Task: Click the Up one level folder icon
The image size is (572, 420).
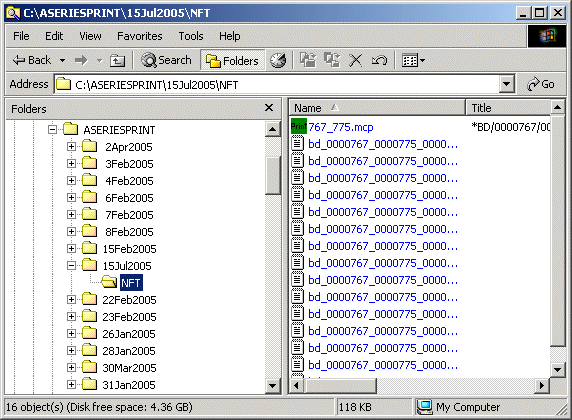Action: pyautogui.click(x=117, y=61)
